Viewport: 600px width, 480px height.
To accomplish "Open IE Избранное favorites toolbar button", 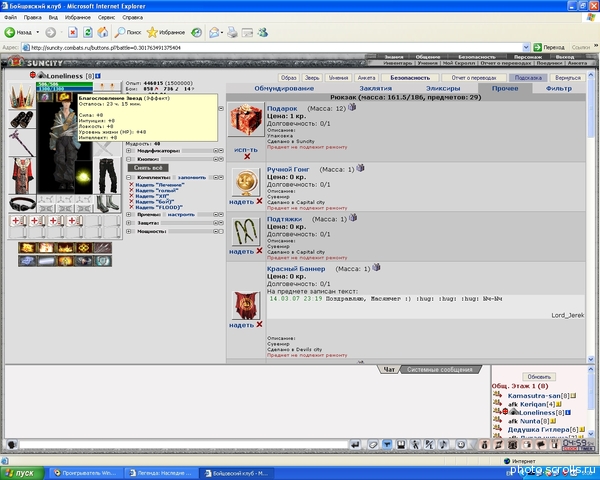I will click(166, 33).
